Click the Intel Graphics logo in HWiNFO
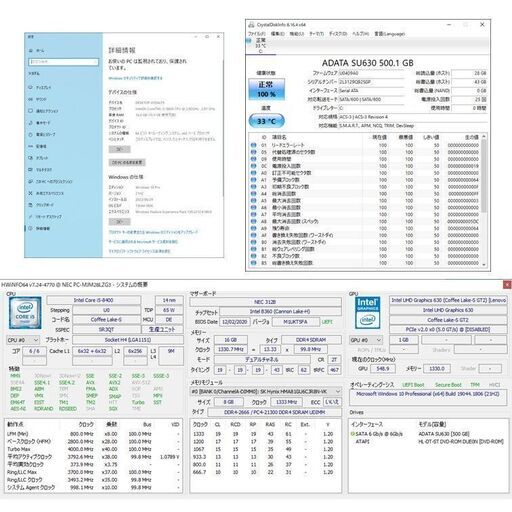This screenshot has height=512, width=512. (x=367, y=313)
